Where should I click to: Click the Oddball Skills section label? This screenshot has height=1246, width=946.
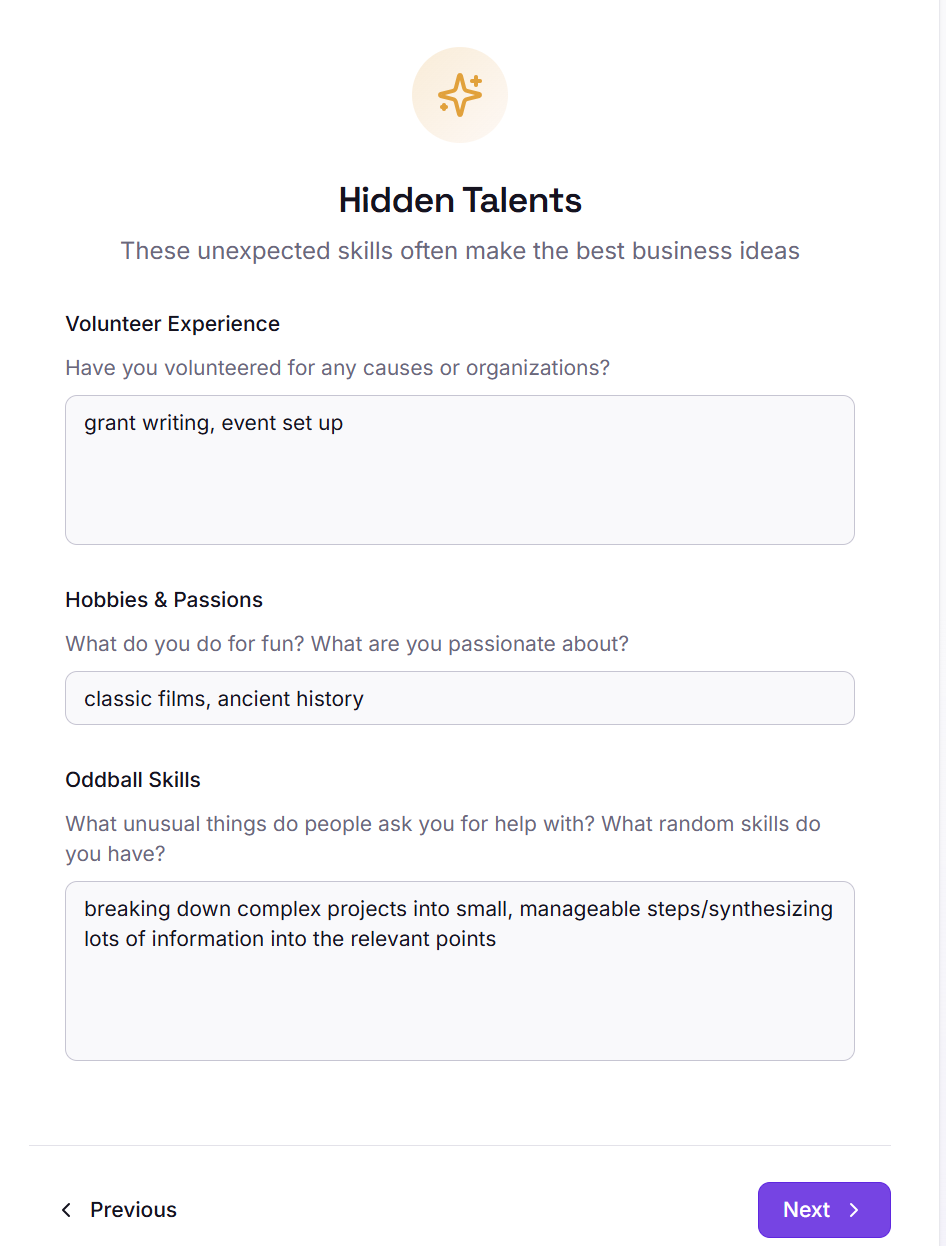tap(133, 780)
